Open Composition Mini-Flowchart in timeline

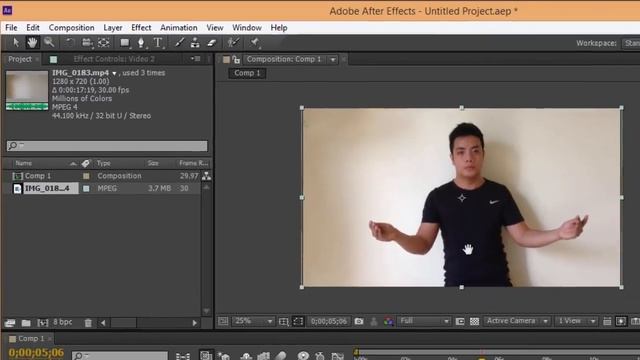[x=183, y=356]
